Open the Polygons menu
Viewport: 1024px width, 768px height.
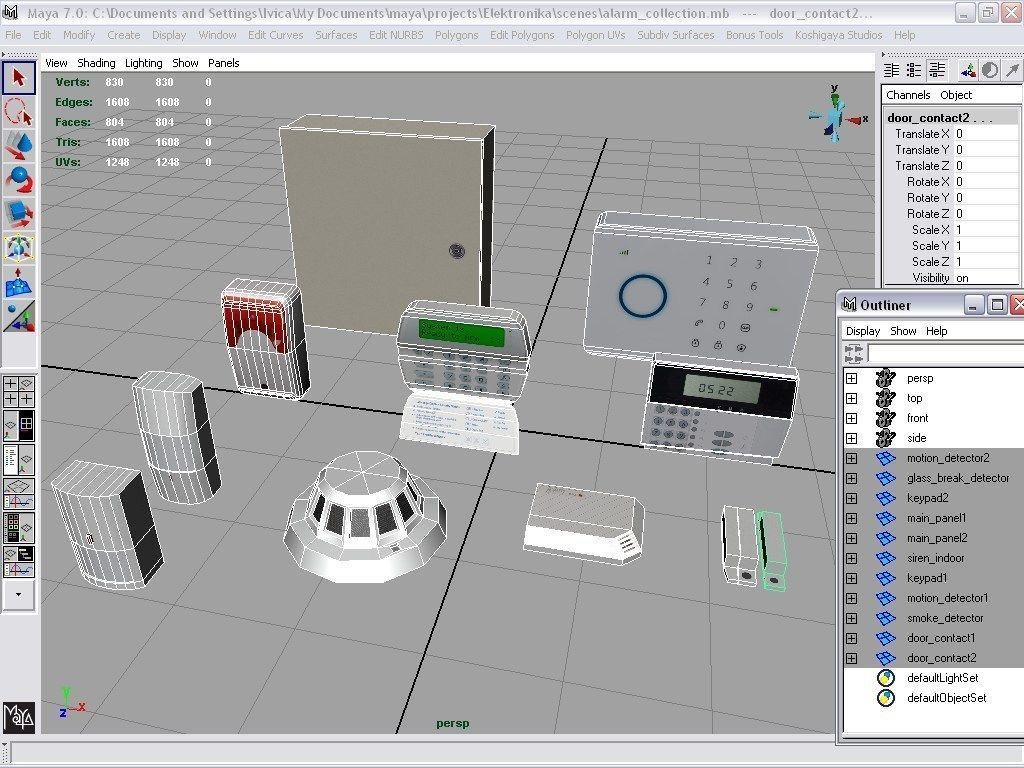pyautogui.click(x=456, y=35)
